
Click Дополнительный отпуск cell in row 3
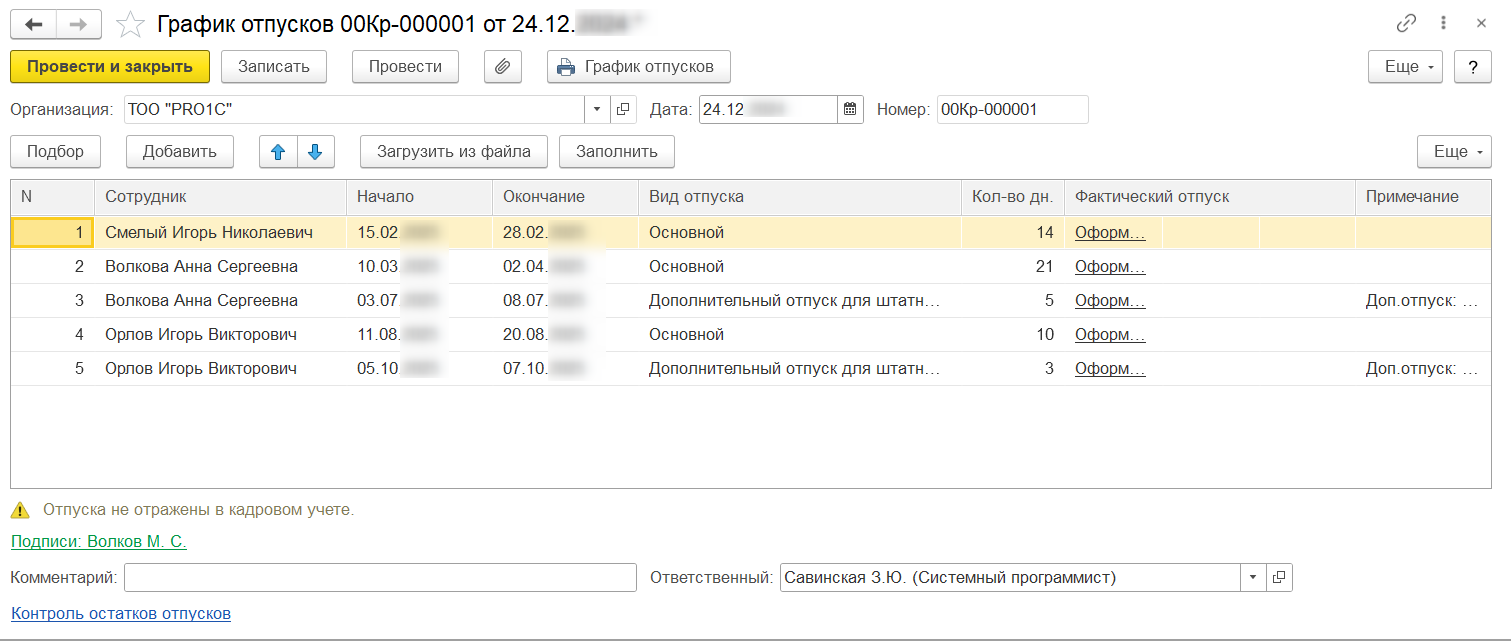[x=800, y=301]
